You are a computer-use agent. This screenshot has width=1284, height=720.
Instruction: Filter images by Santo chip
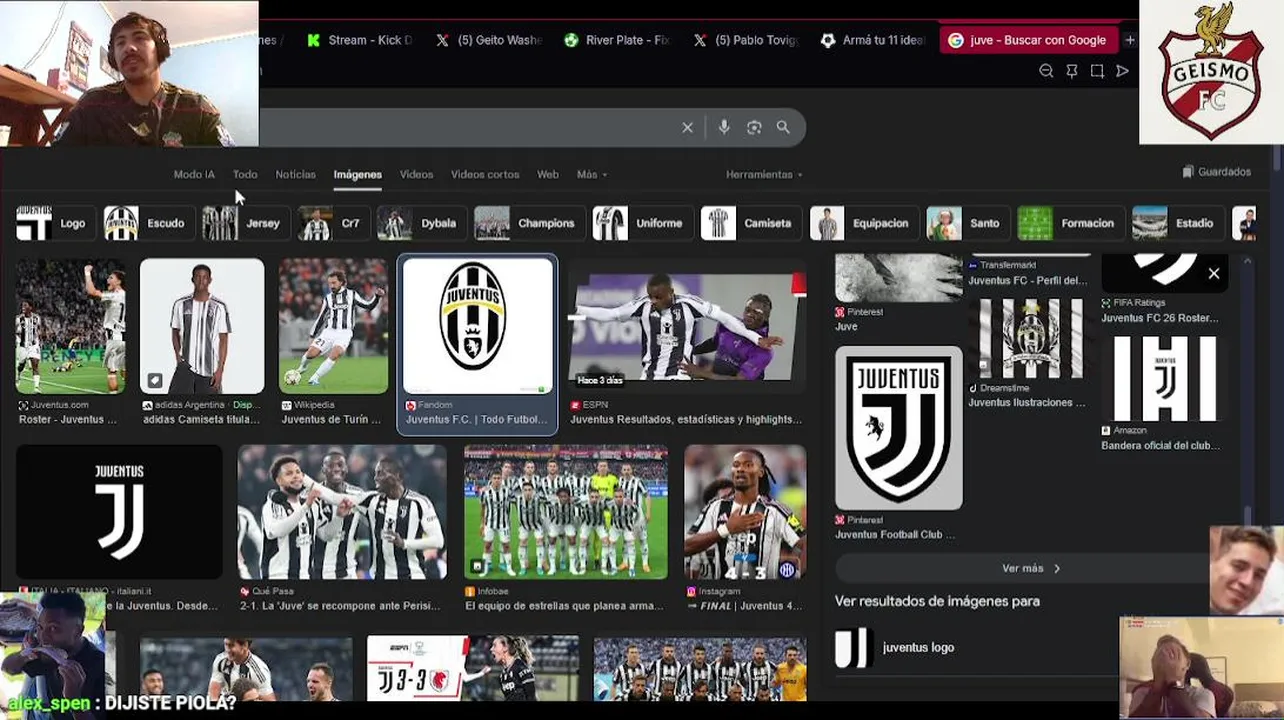966,223
